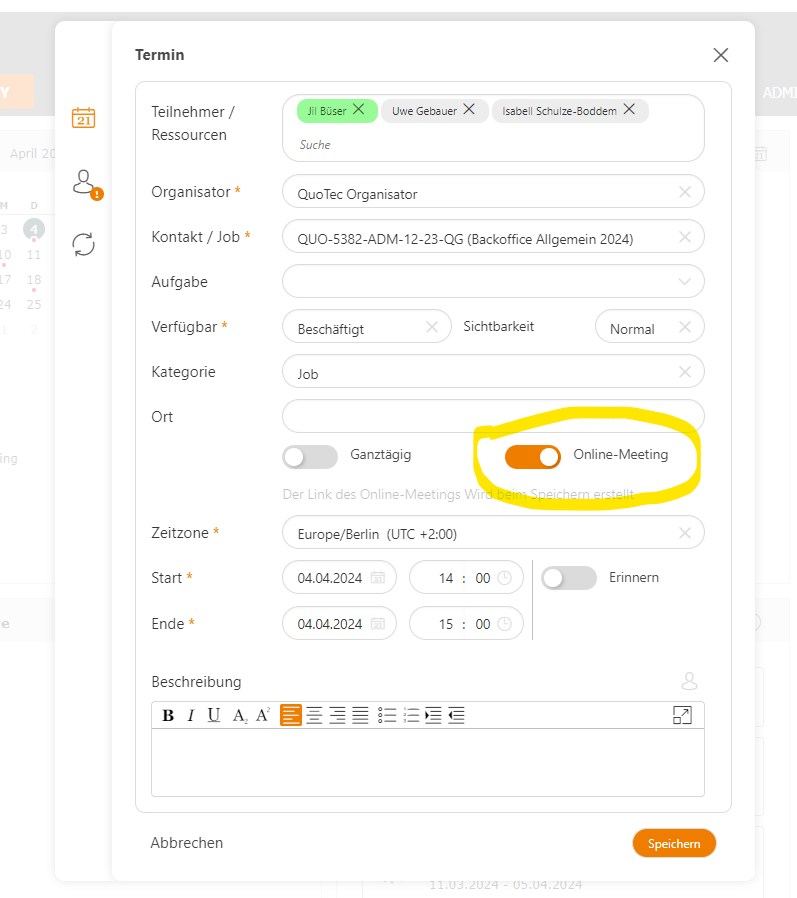The height and width of the screenshot is (898, 797).
Task: Clear the Zeitzone Europe/Berlin field
Action: coord(685,533)
